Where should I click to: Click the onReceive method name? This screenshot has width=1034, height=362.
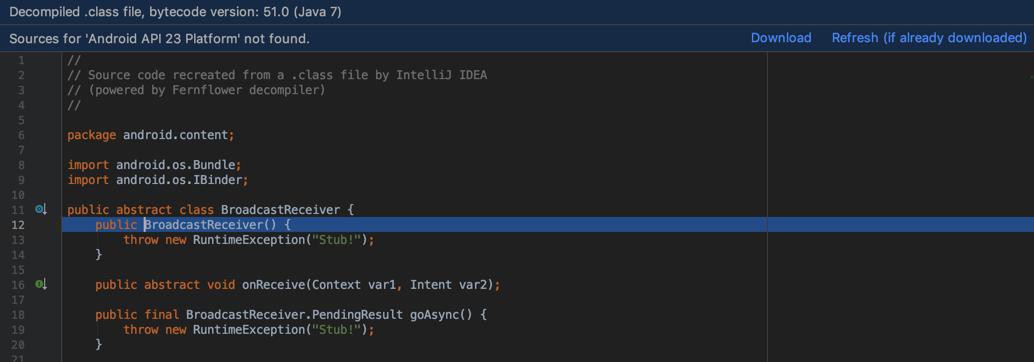click(x=273, y=285)
